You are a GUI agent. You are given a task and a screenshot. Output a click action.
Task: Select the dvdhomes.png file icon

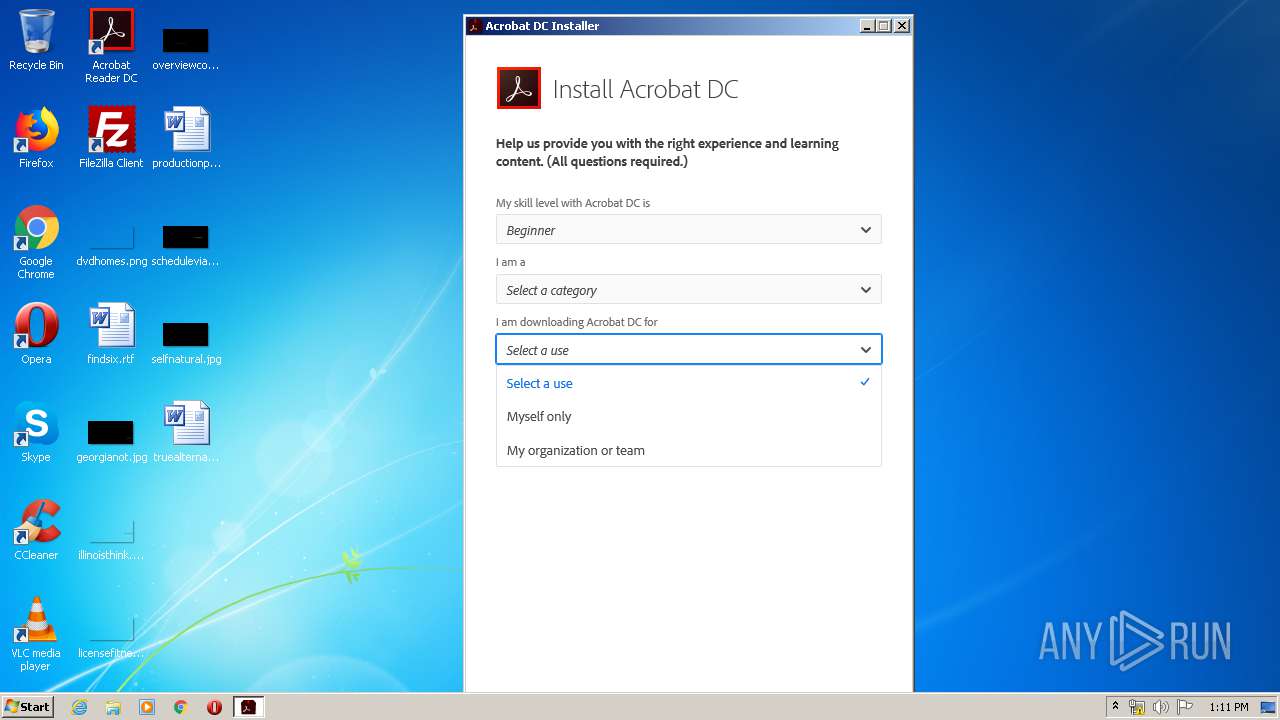coord(111,246)
